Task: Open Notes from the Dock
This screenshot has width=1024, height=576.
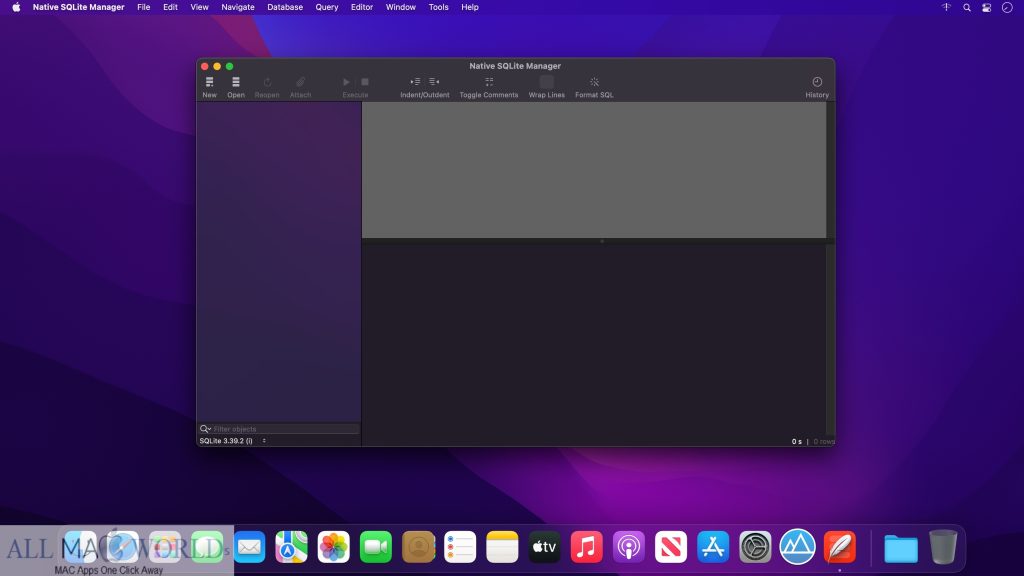Action: (502, 547)
